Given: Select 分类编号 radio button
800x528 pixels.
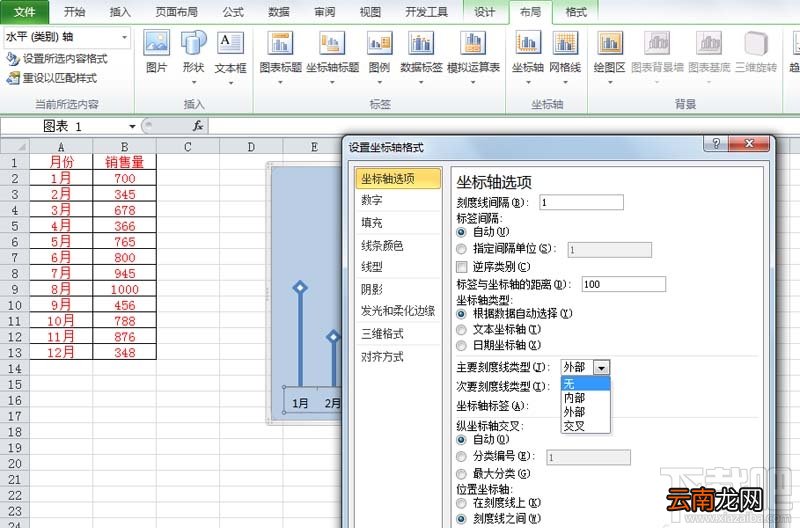Looking at the screenshot, I should pos(461,456).
